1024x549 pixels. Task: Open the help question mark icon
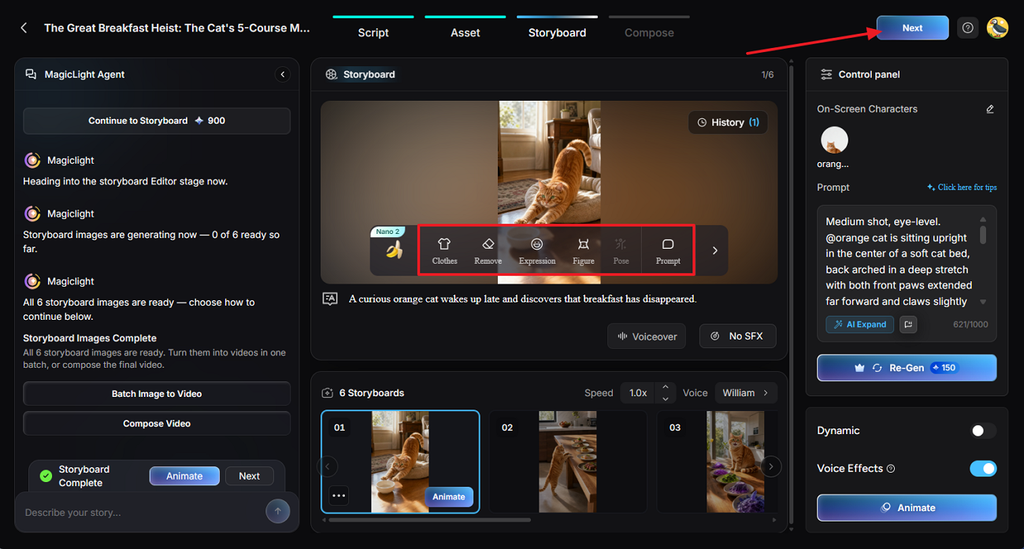pyautogui.click(x=968, y=27)
